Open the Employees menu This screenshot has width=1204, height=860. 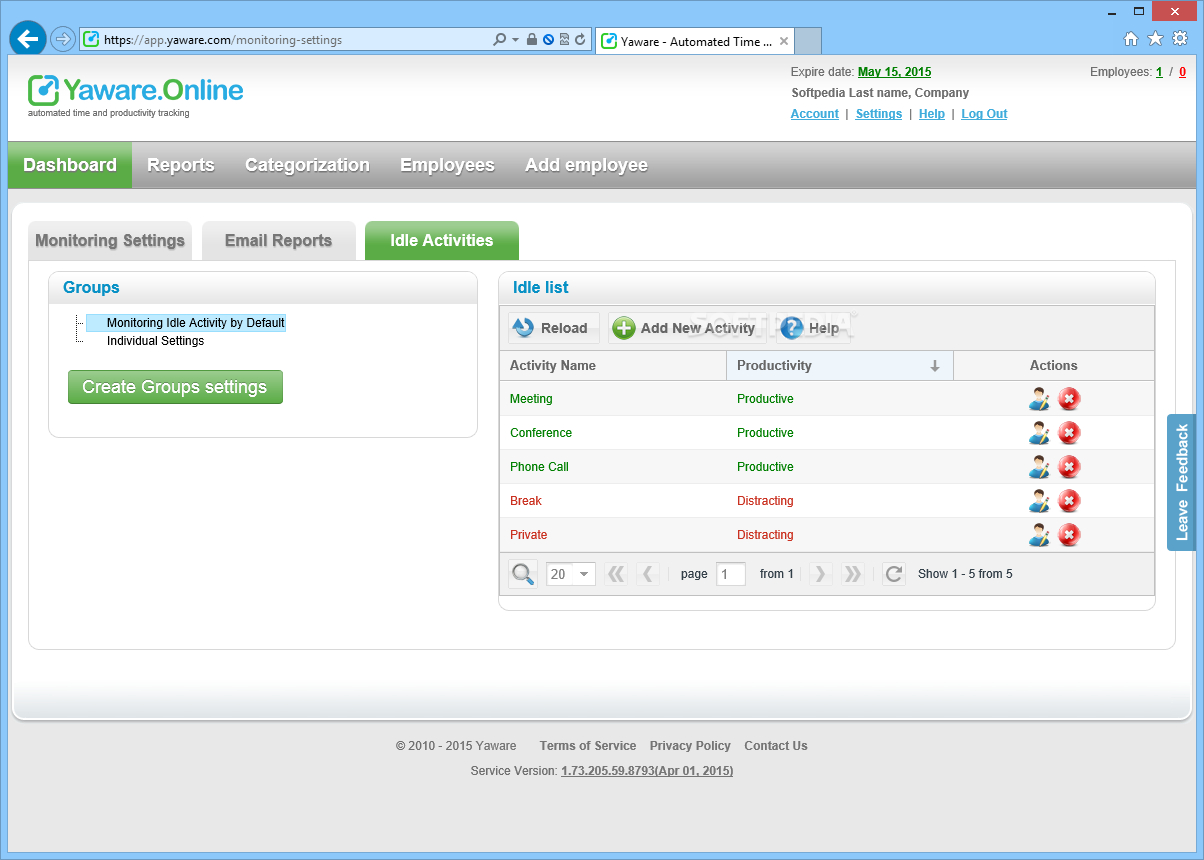[x=447, y=165]
